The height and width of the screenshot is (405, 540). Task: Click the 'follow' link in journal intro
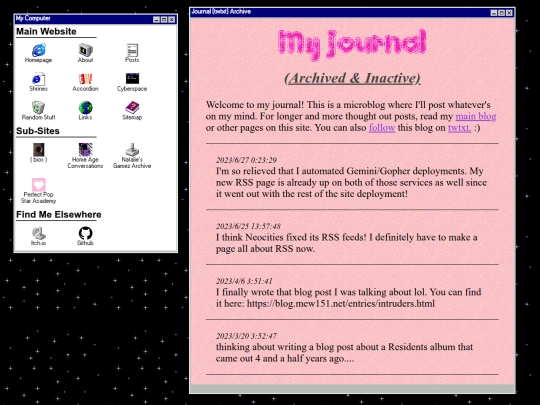(x=382, y=128)
